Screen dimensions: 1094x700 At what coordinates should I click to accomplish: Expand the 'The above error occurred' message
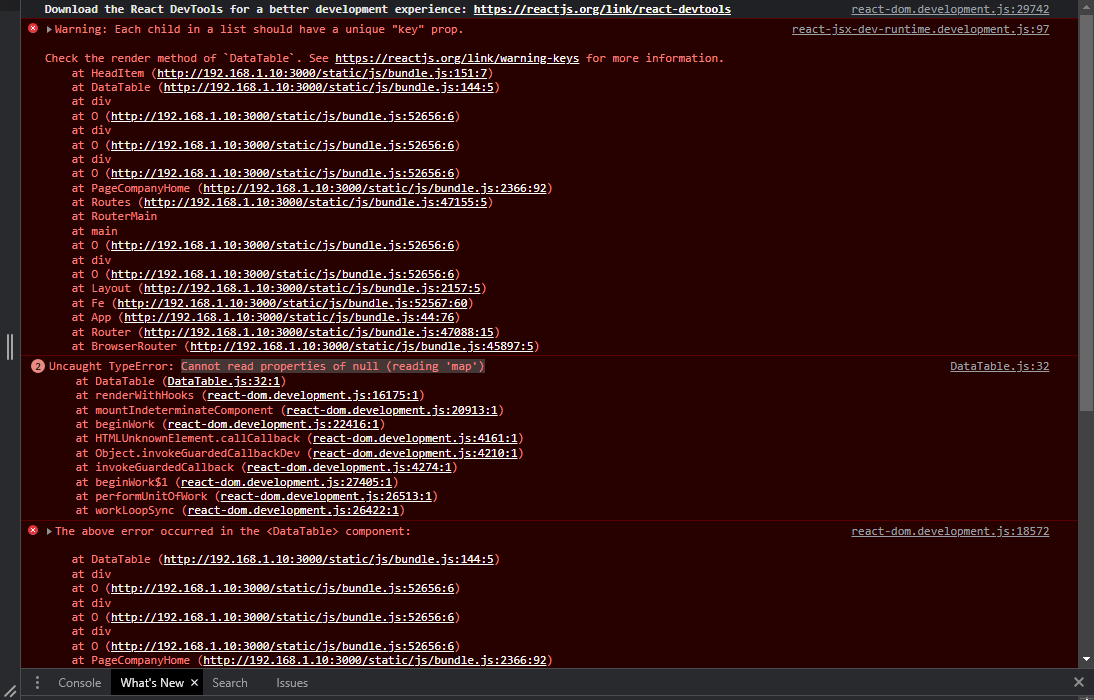point(50,531)
